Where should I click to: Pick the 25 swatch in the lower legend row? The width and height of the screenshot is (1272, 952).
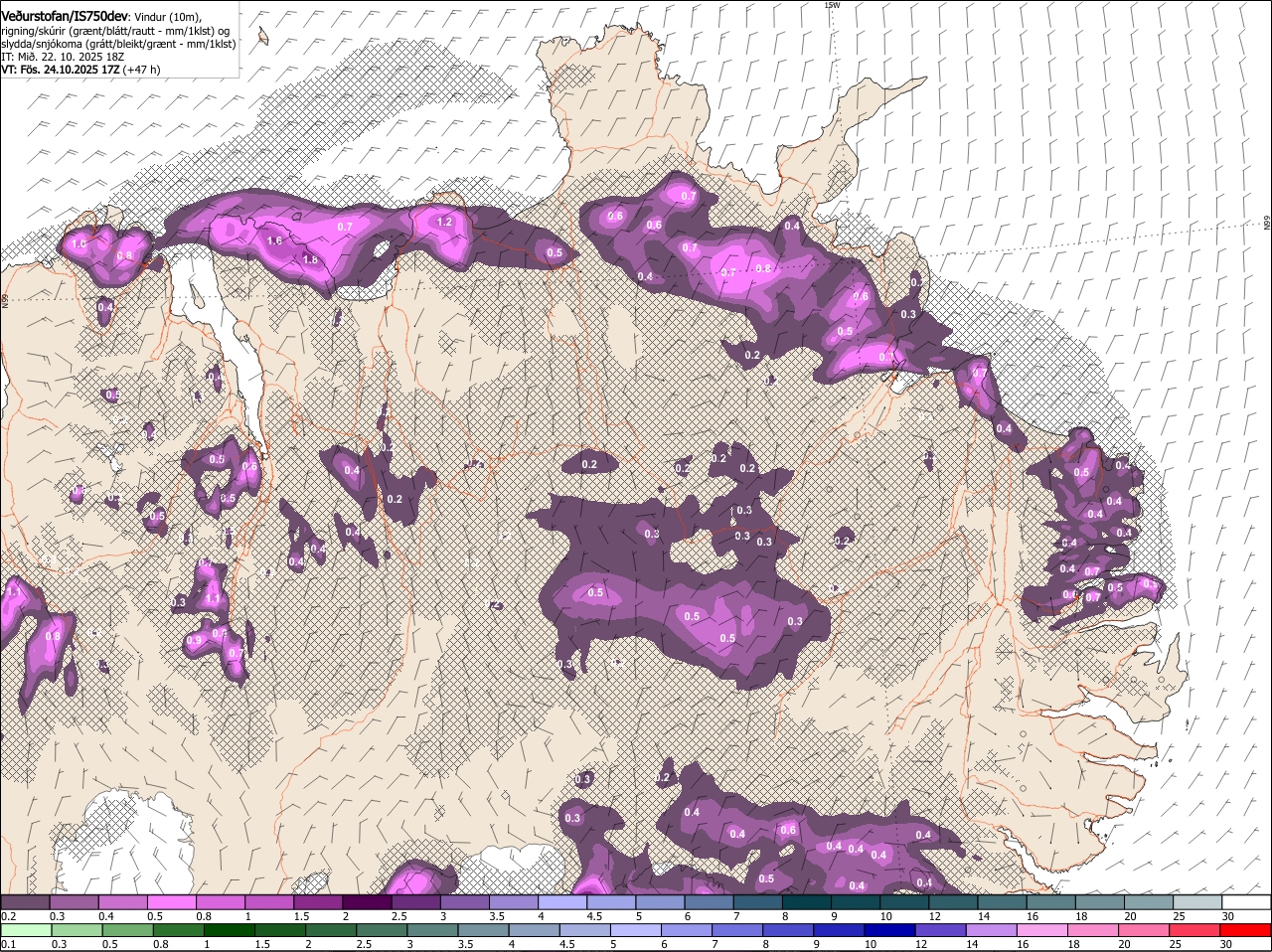pos(1195,930)
